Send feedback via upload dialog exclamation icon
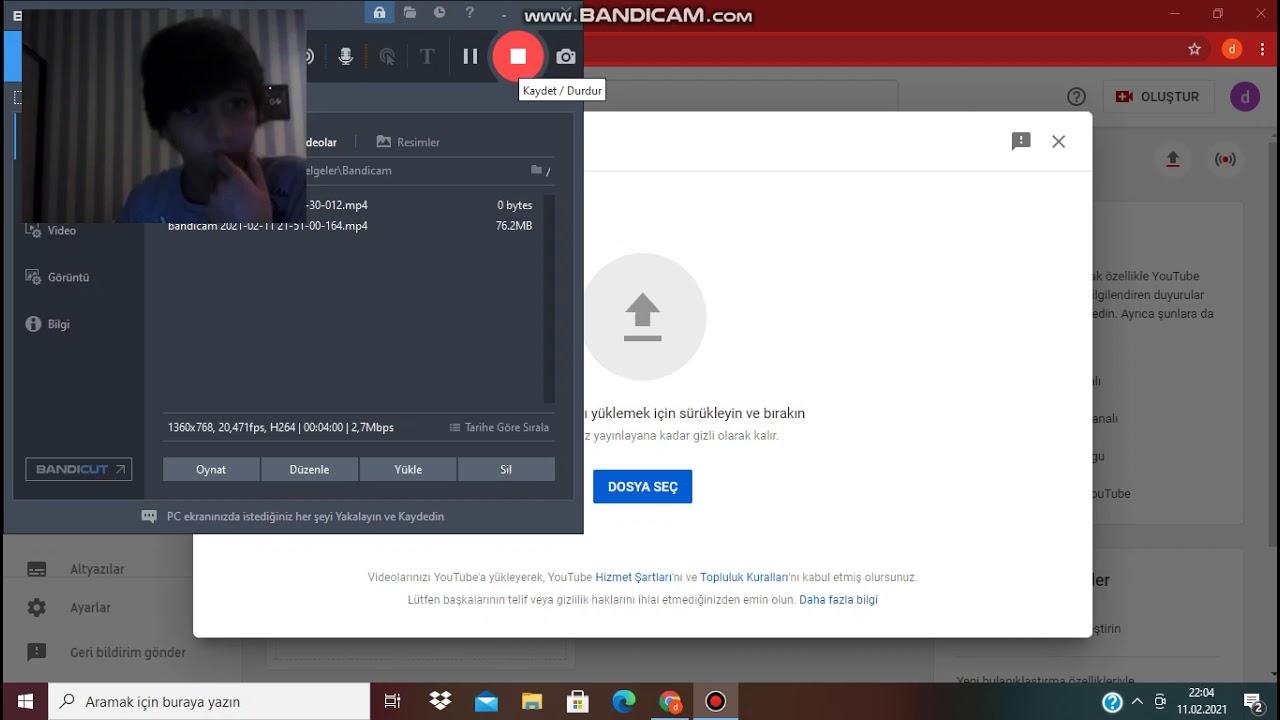This screenshot has width=1280, height=720. [x=1021, y=142]
